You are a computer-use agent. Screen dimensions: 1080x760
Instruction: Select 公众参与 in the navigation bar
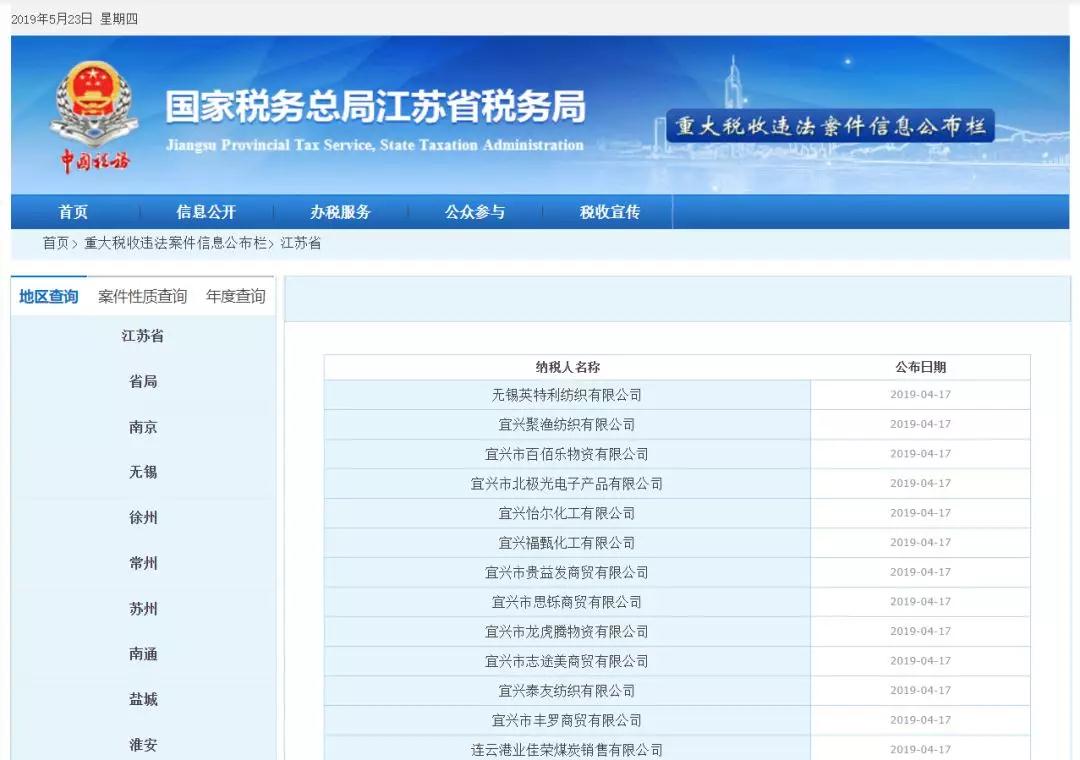point(475,212)
